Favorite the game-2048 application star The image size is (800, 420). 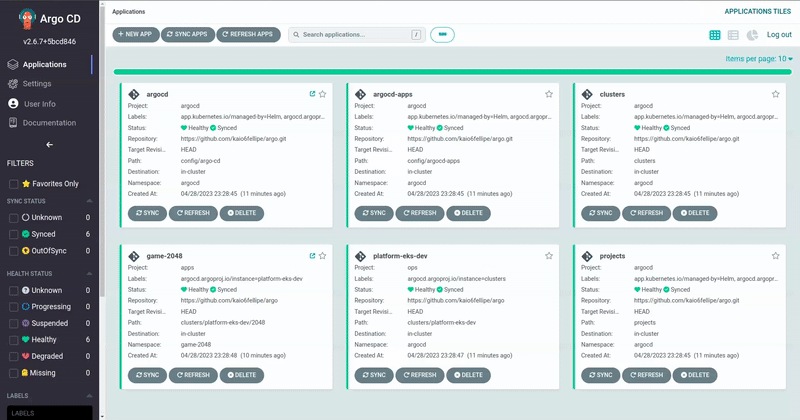click(x=322, y=256)
